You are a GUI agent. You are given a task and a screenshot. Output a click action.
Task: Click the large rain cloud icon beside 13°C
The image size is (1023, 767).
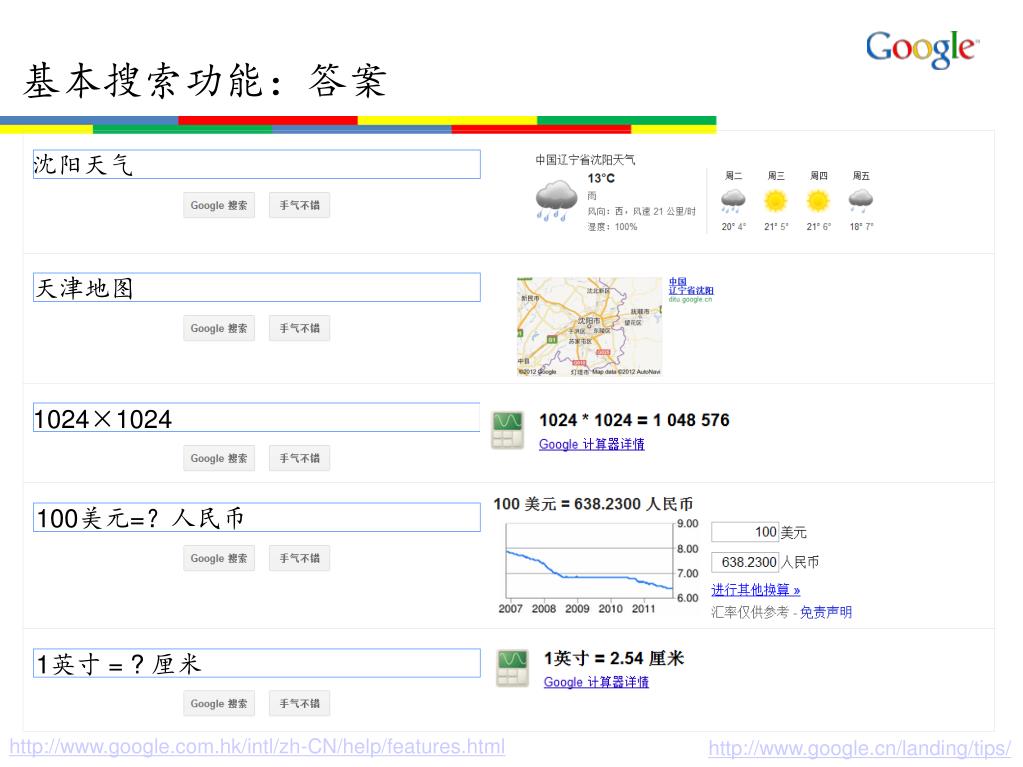coord(556,200)
